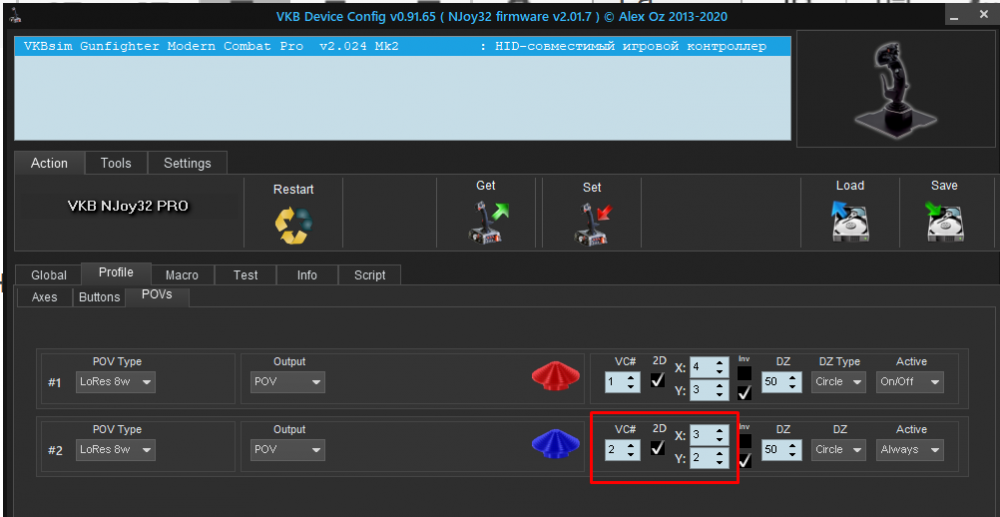The width and height of the screenshot is (1000, 517).
Task: Click the joystick device image thumbnail
Action: tap(894, 89)
